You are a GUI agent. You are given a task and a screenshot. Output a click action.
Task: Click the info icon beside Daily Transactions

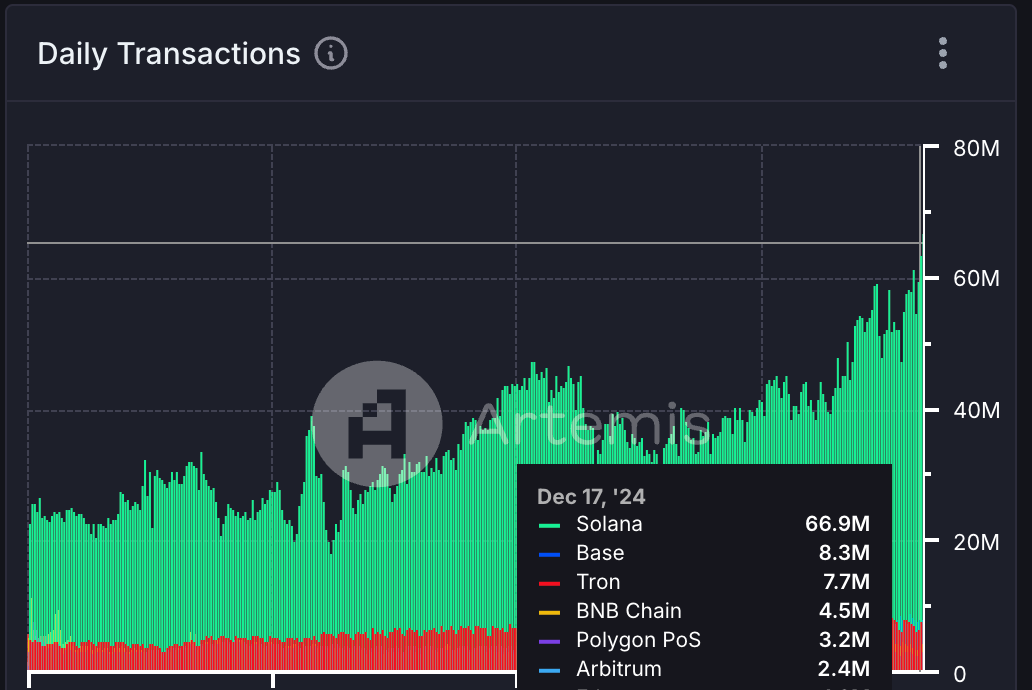(x=331, y=53)
